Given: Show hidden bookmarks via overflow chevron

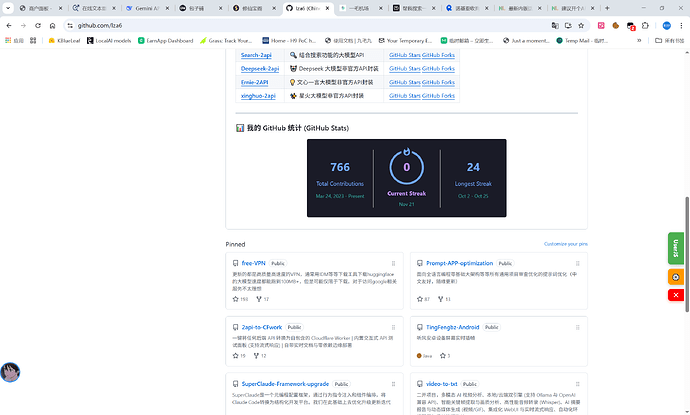Looking at the screenshot, I should [x=639, y=40].
